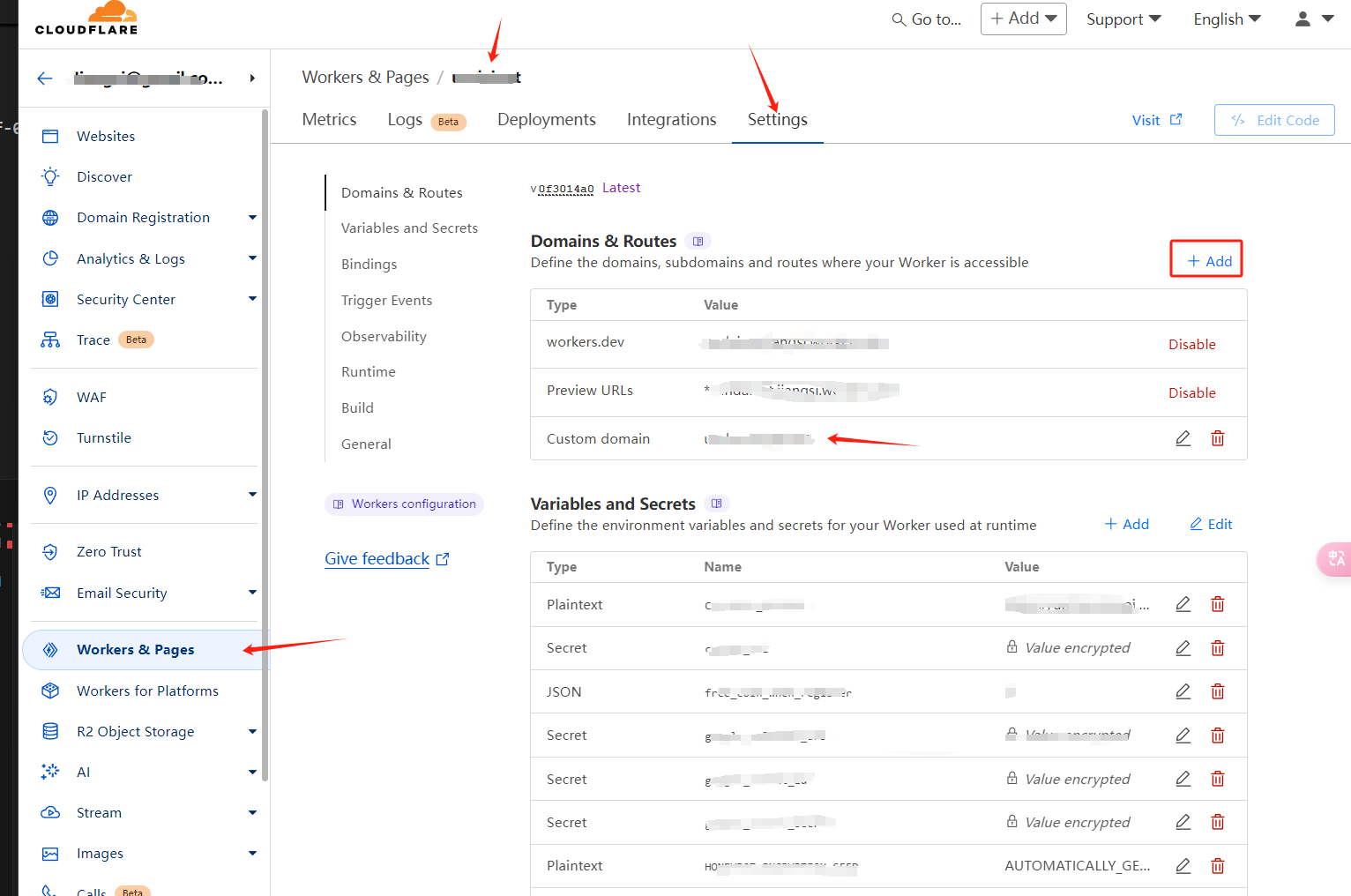Open the Deployments tab
Screen dimensions: 1351x896
click(x=547, y=119)
